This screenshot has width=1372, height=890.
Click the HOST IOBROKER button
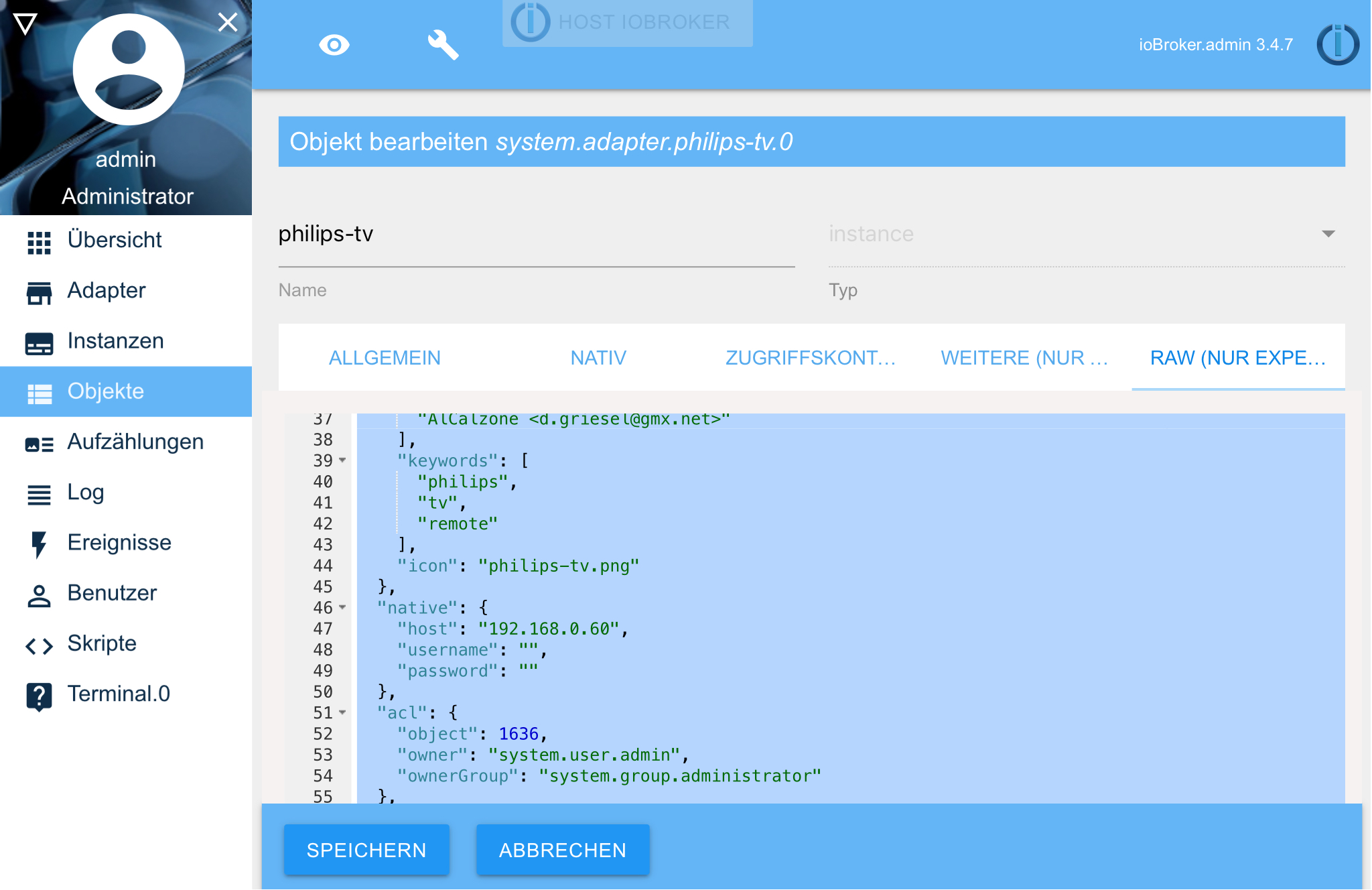627,22
